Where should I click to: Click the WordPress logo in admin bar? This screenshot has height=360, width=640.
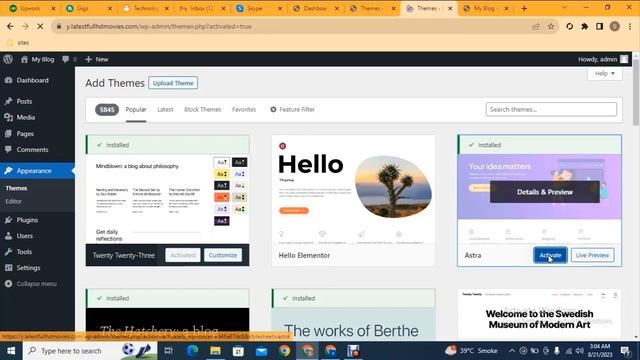[8, 59]
